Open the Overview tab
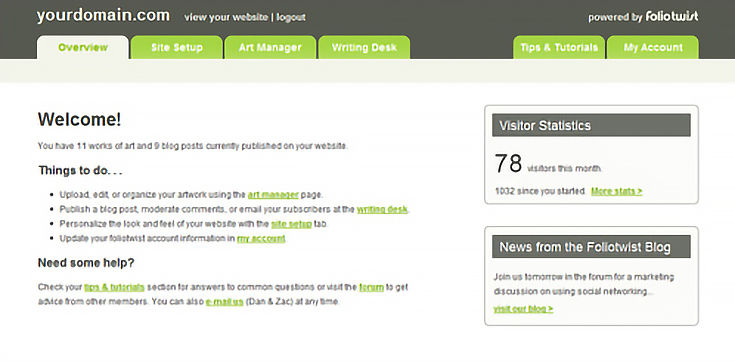Image resolution: width=735 pixels, height=362 pixels. (82, 47)
